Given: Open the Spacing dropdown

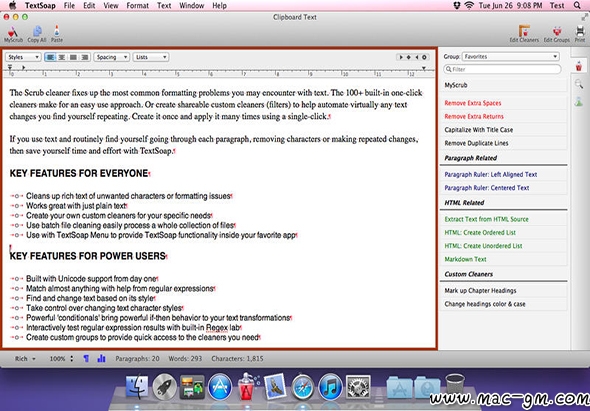Looking at the screenshot, I should (x=111, y=57).
